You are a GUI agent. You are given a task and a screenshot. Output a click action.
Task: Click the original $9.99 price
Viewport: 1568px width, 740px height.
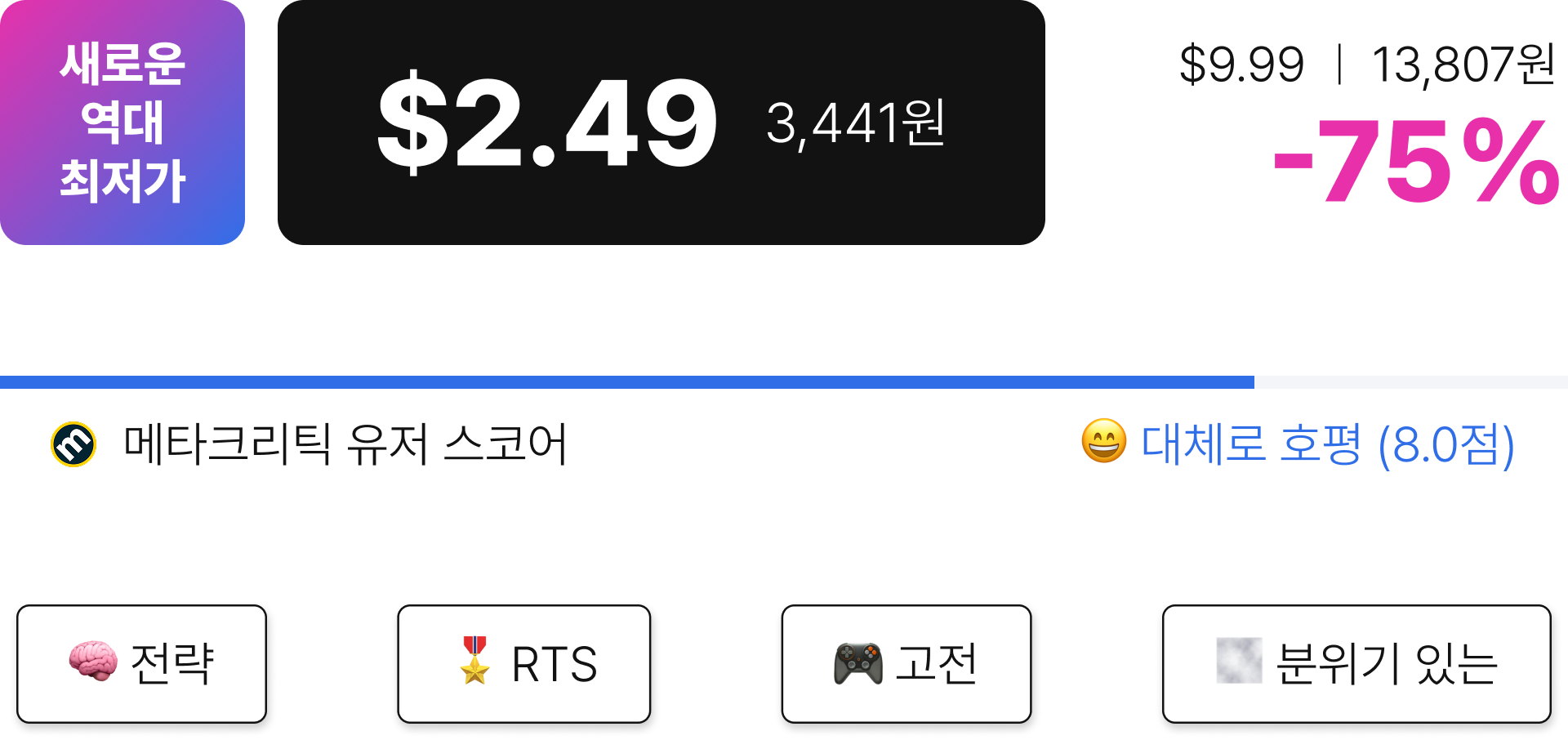pos(1241,65)
